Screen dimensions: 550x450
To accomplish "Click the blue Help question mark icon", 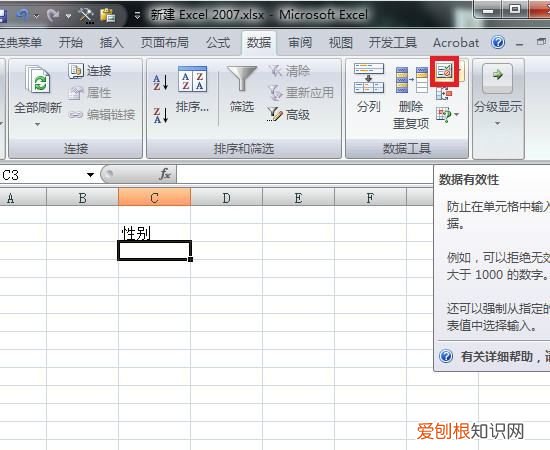I will pos(498,42).
